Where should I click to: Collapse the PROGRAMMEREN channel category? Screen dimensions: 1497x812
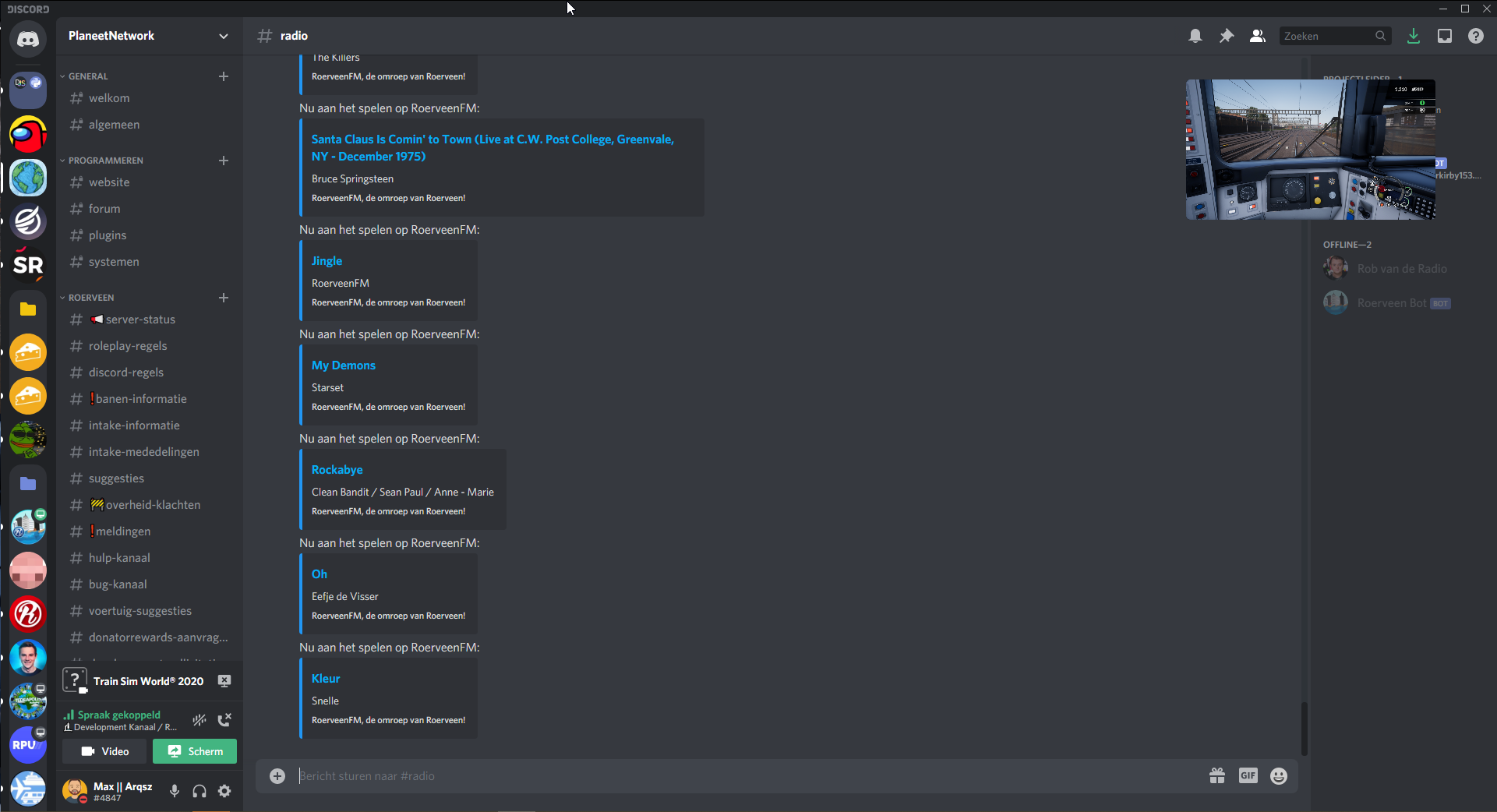[x=105, y=161]
